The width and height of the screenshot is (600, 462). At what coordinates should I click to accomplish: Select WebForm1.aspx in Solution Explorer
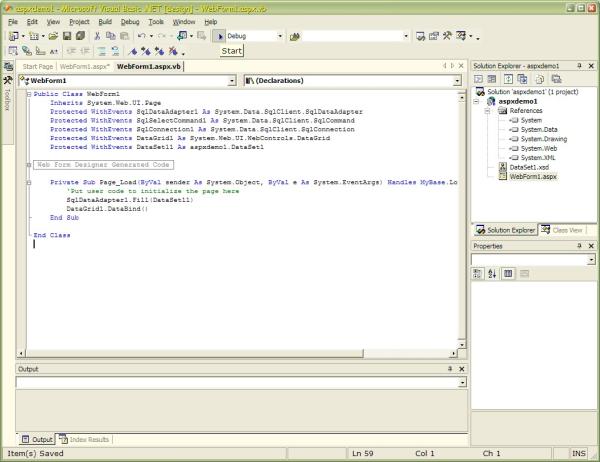click(533, 176)
